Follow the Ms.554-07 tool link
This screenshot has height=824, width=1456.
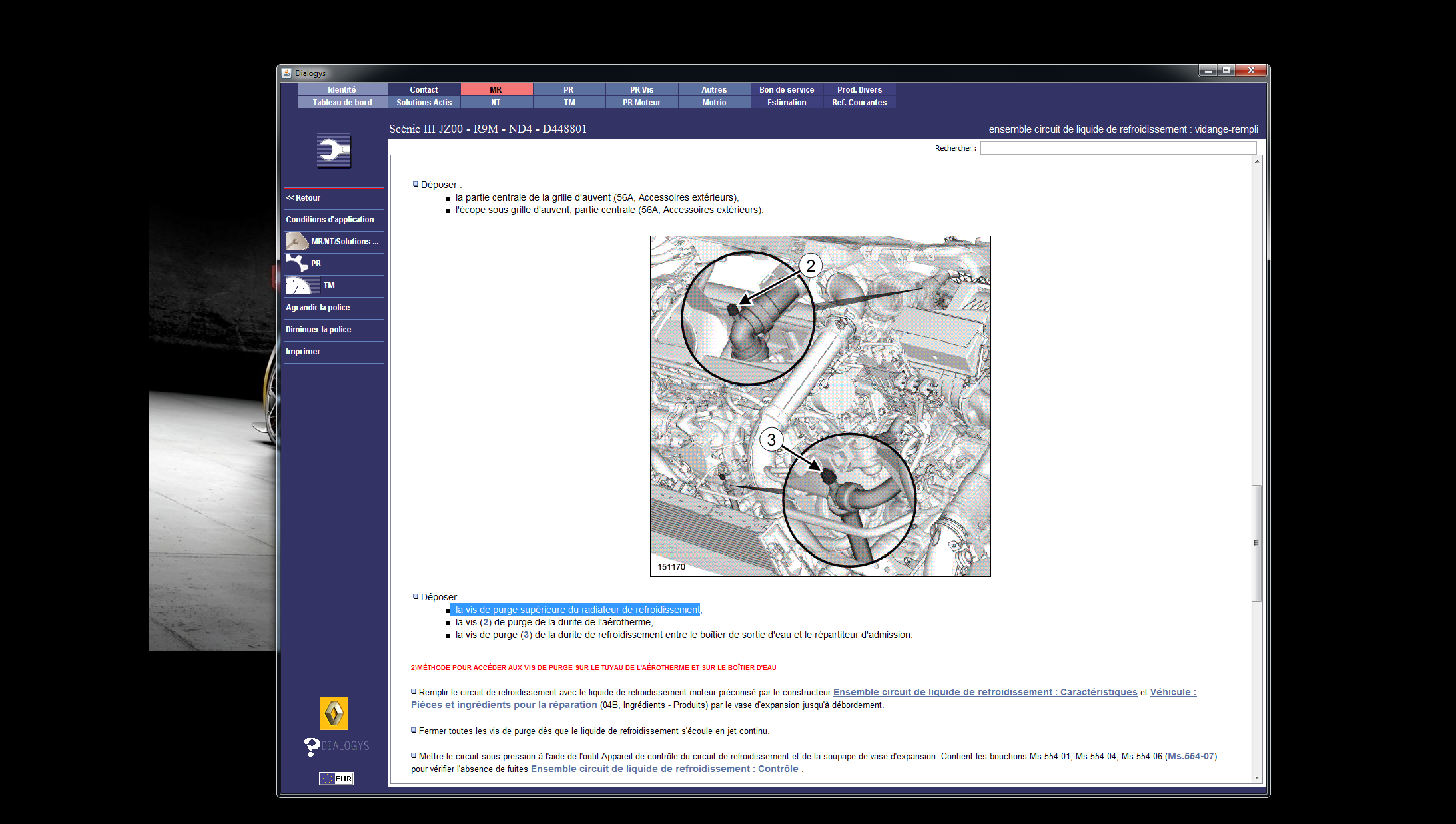click(1191, 756)
